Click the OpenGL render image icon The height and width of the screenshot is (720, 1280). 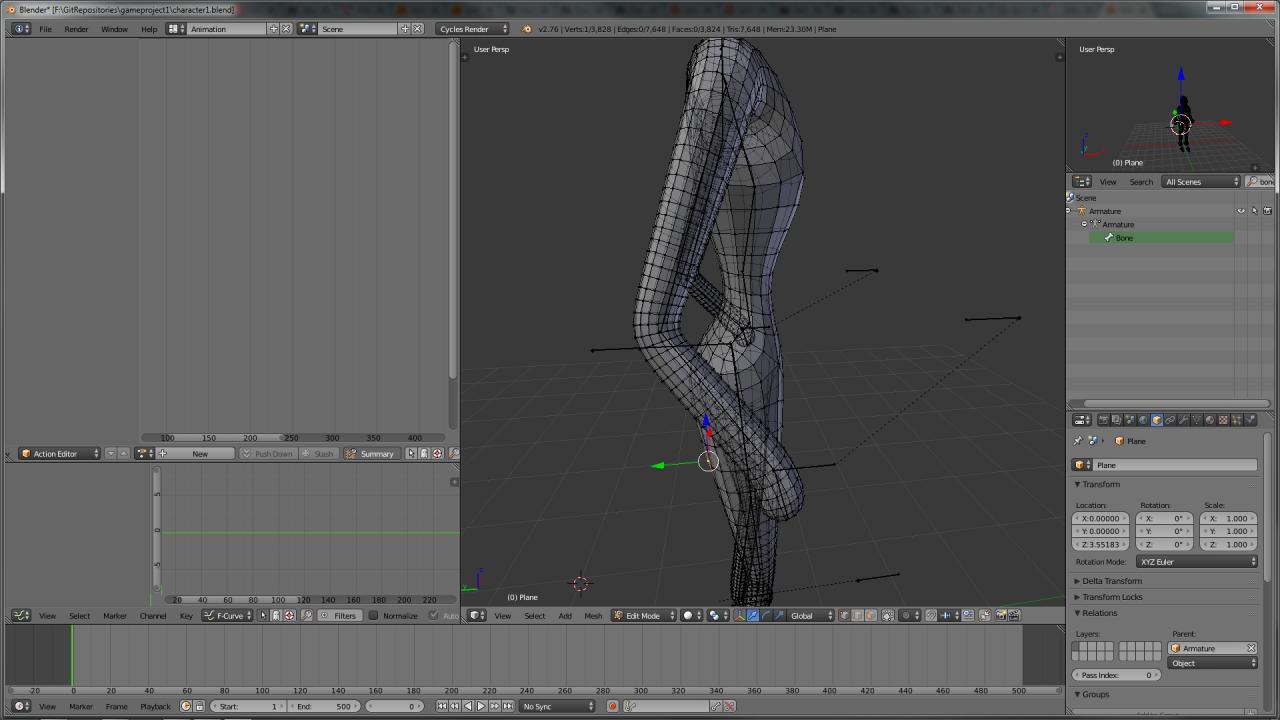[x=1001, y=615]
